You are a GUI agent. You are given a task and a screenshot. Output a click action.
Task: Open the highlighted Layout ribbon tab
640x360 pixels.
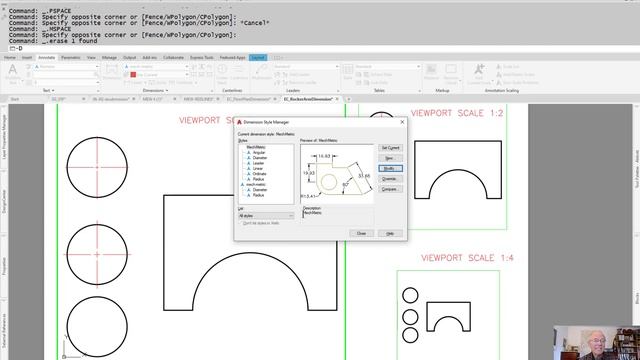point(258,58)
